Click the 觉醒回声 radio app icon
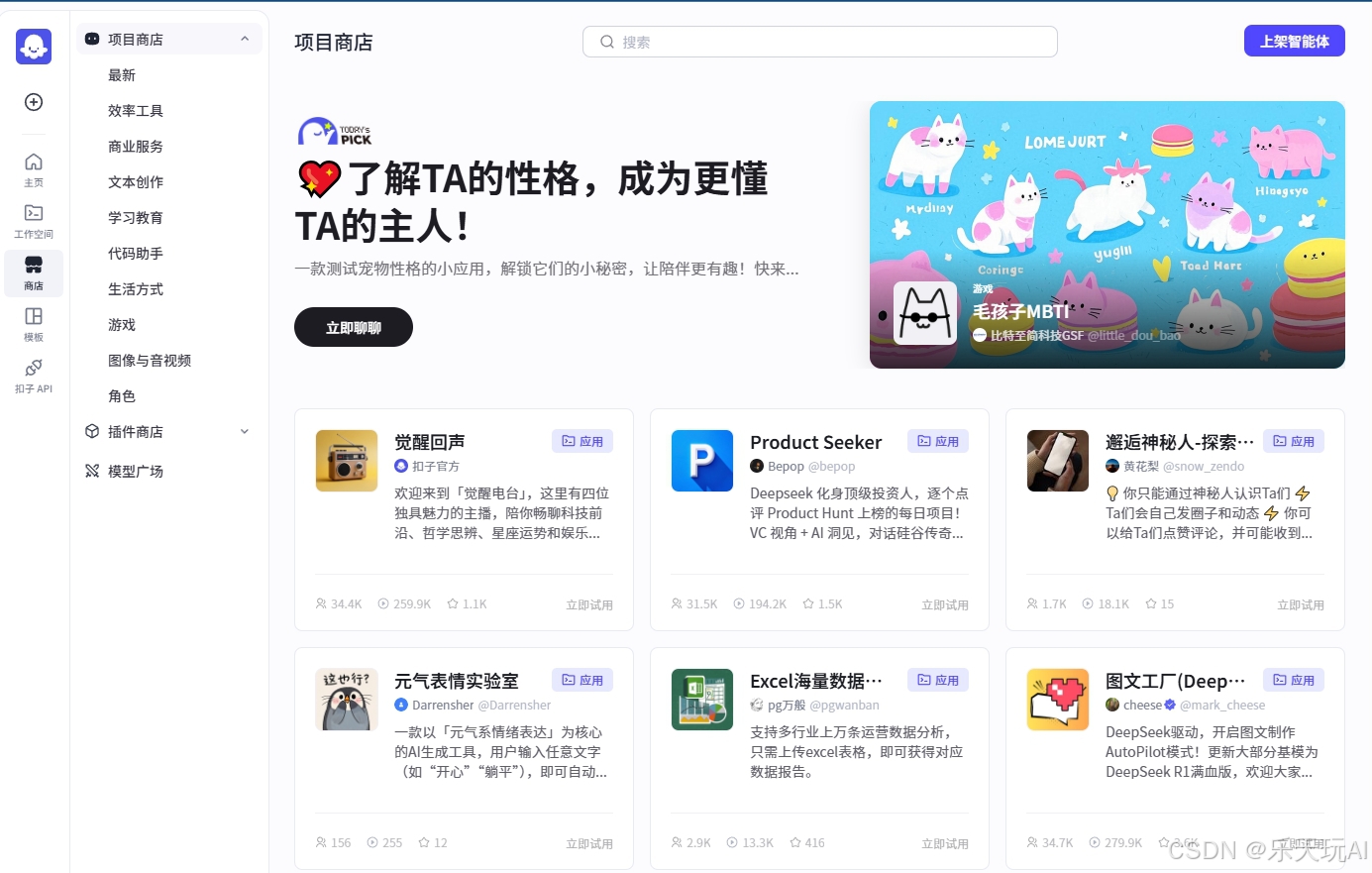1372x873 pixels. click(x=347, y=461)
